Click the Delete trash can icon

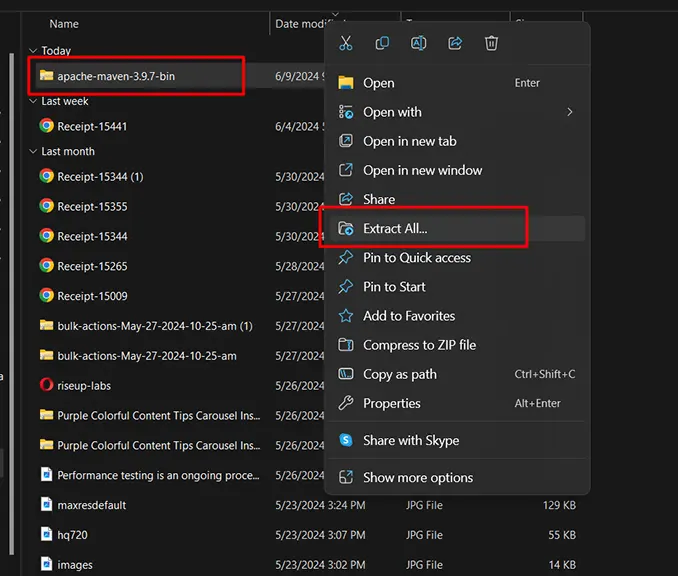tap(491, 43)
